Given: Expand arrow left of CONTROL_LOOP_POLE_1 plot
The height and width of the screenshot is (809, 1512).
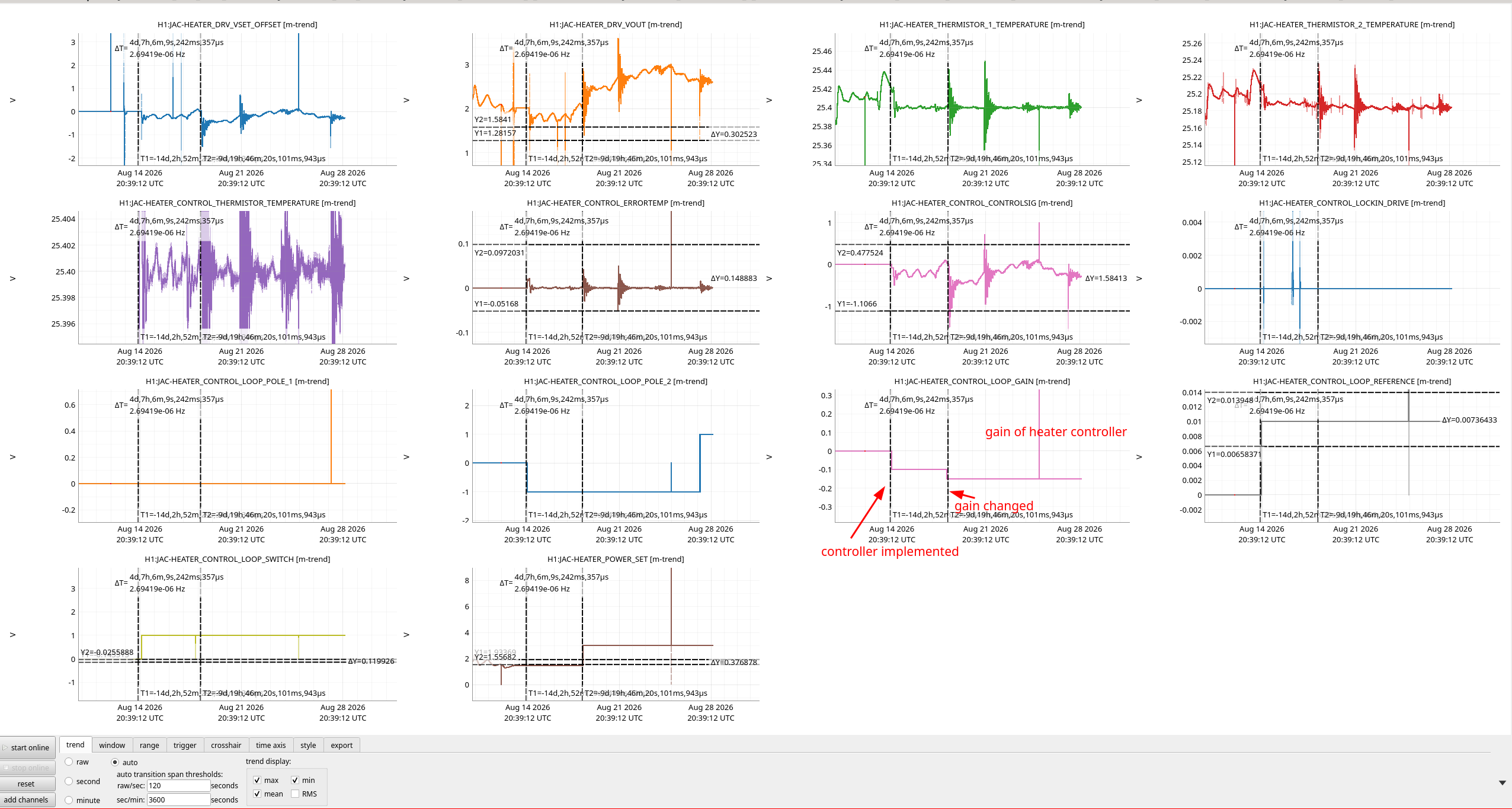Looking at the screenshot, I should [x=12, y=457].
